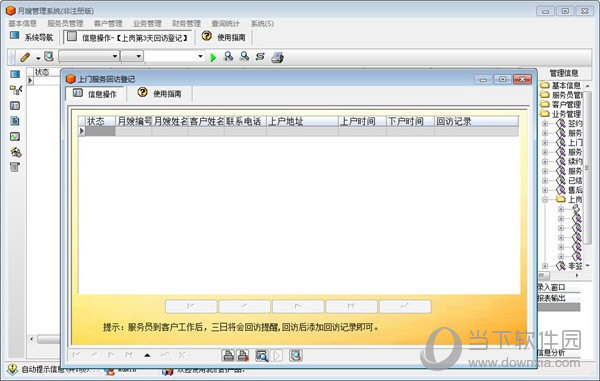This screenshot has width=600, height=381.
Task: Click the first-record button below the grid
Action: 191,306
